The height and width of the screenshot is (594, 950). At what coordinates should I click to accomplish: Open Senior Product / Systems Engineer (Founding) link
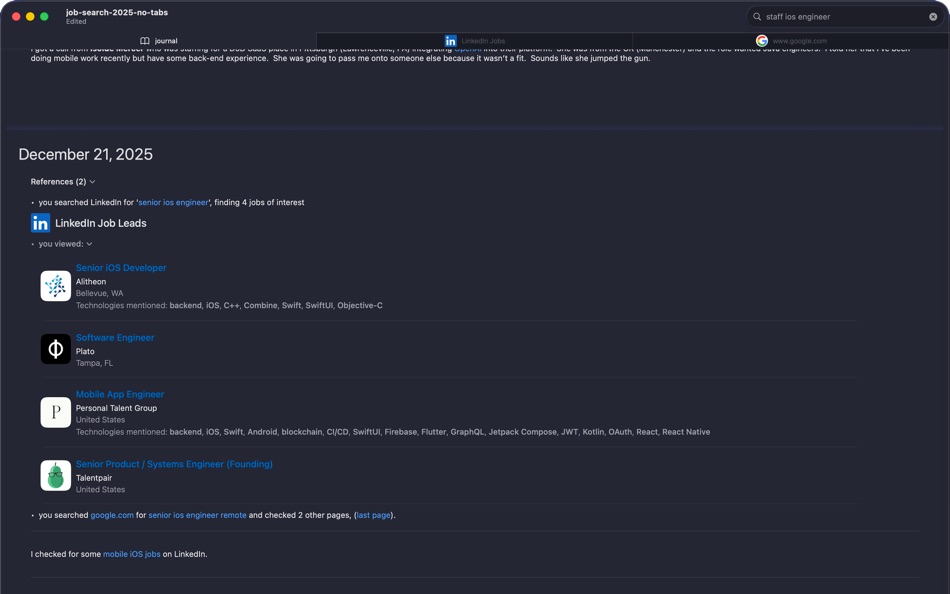(x=174, y=464)
